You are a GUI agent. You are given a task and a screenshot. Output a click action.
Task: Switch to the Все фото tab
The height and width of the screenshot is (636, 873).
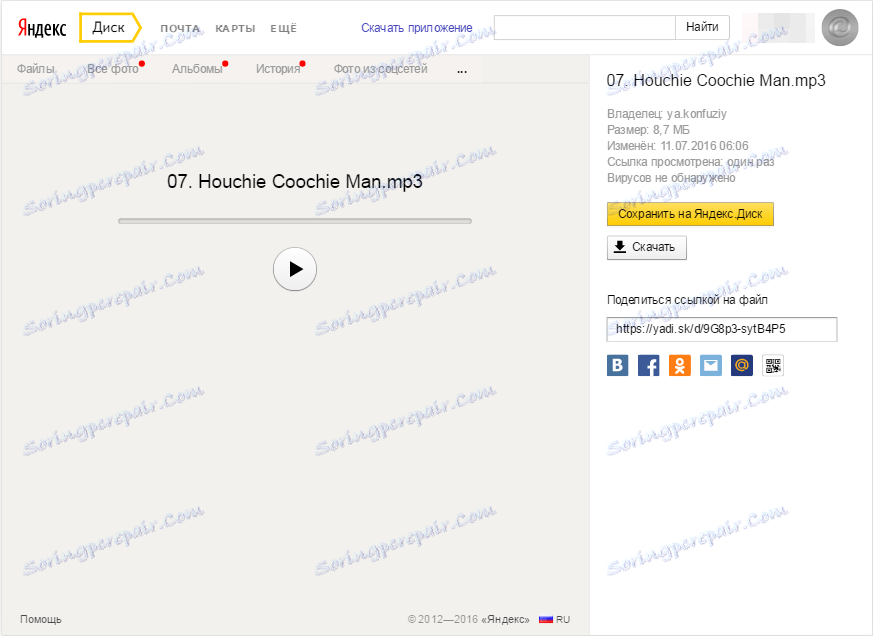[113, 69]
